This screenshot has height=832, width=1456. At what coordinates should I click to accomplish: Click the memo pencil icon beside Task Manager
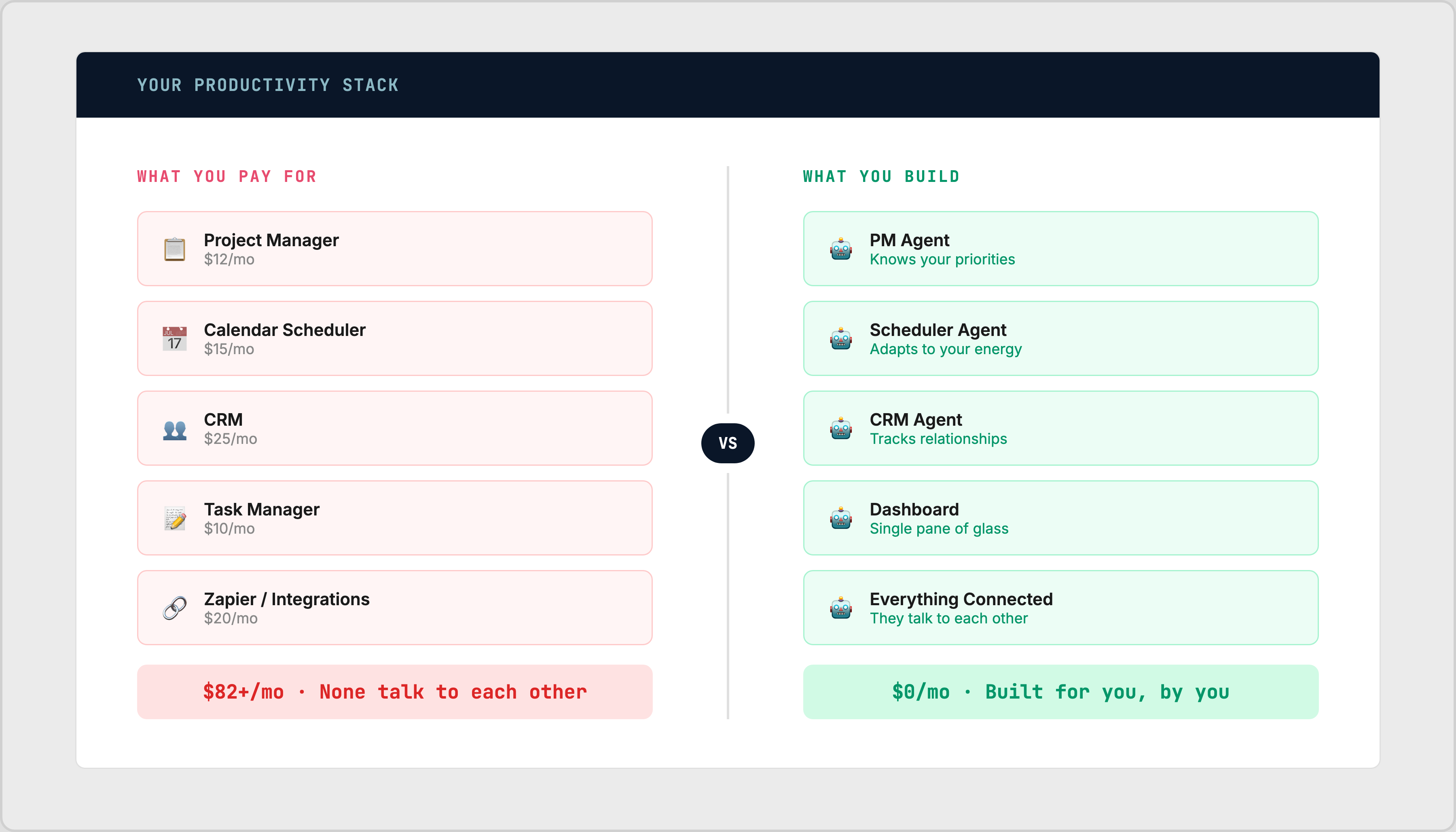(x=174, y=518)
